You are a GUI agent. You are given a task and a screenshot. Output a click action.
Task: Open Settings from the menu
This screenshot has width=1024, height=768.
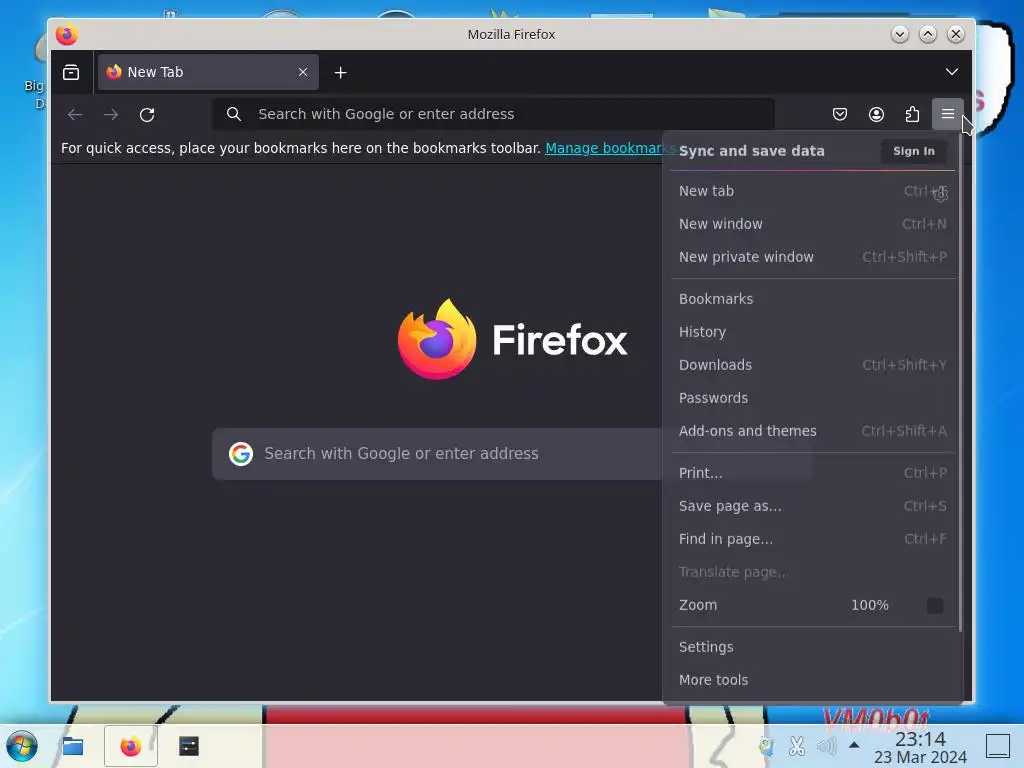(x=812, y=647)
